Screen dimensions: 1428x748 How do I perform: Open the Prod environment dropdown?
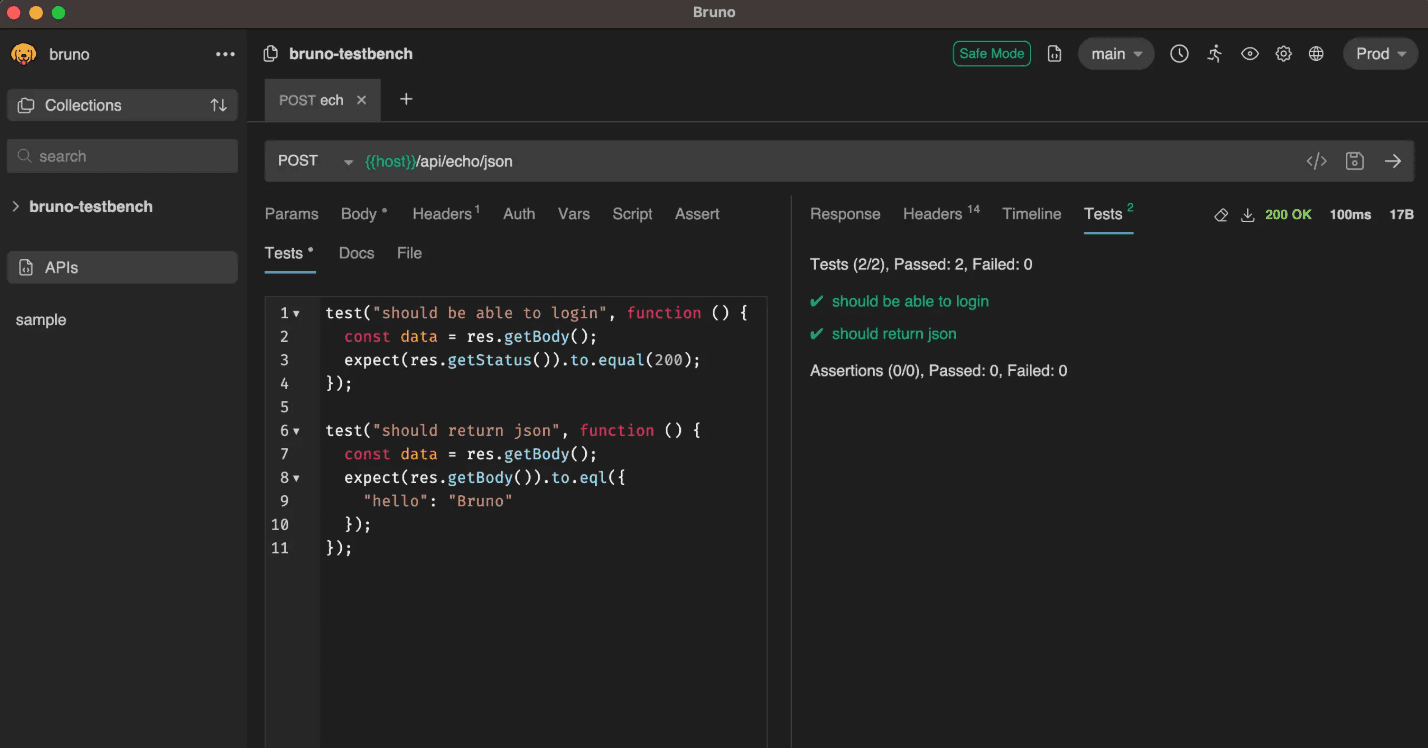[1380, 54]
